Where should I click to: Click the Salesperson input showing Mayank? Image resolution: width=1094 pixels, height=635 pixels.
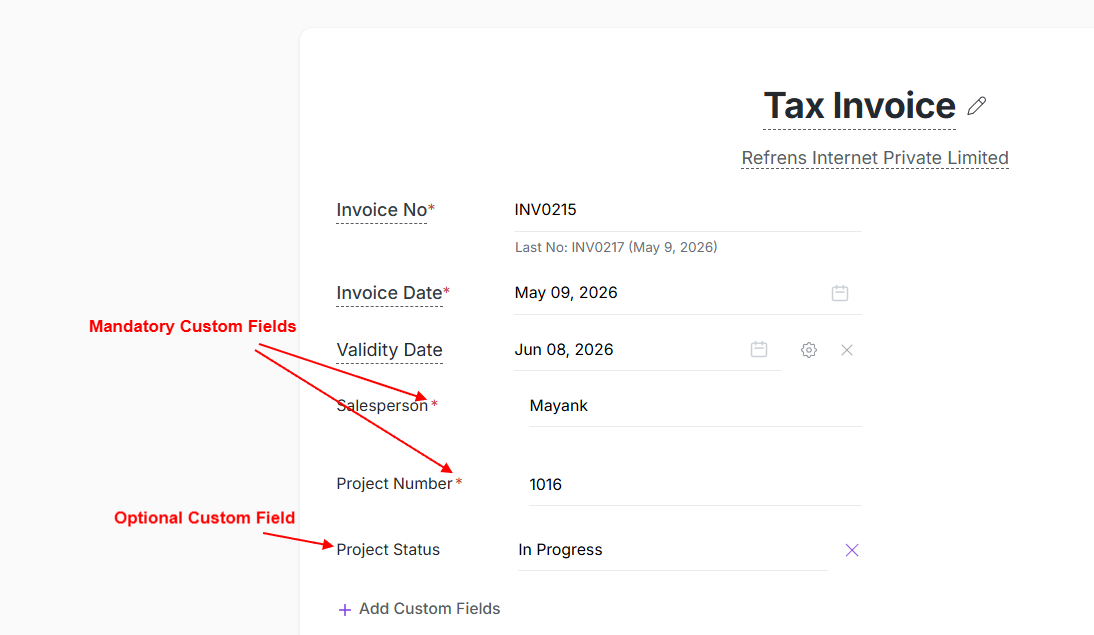tap(694, 406)
